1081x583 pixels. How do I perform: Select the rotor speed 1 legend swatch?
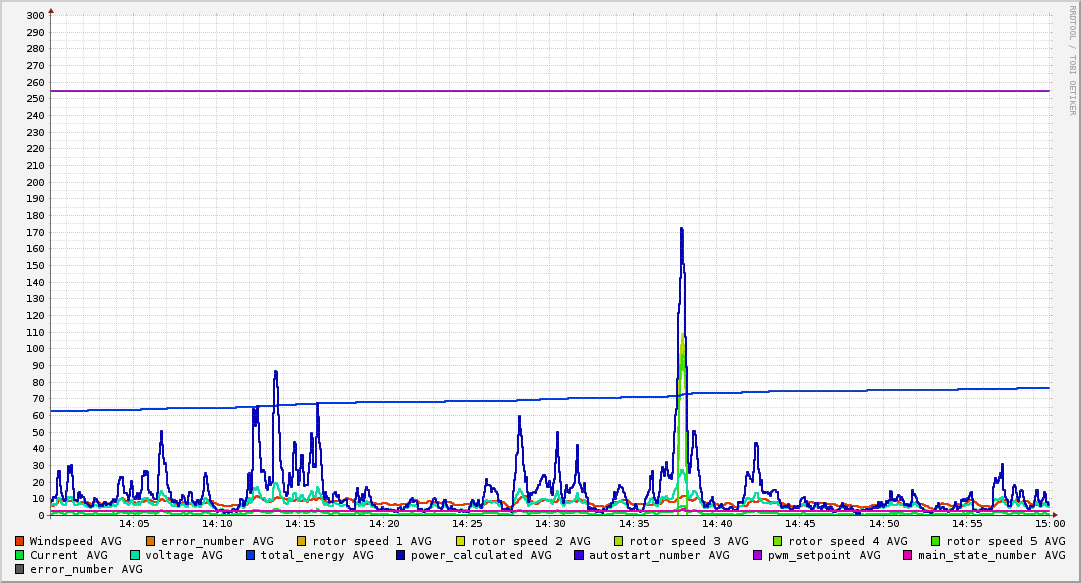[x=302, y=541]
